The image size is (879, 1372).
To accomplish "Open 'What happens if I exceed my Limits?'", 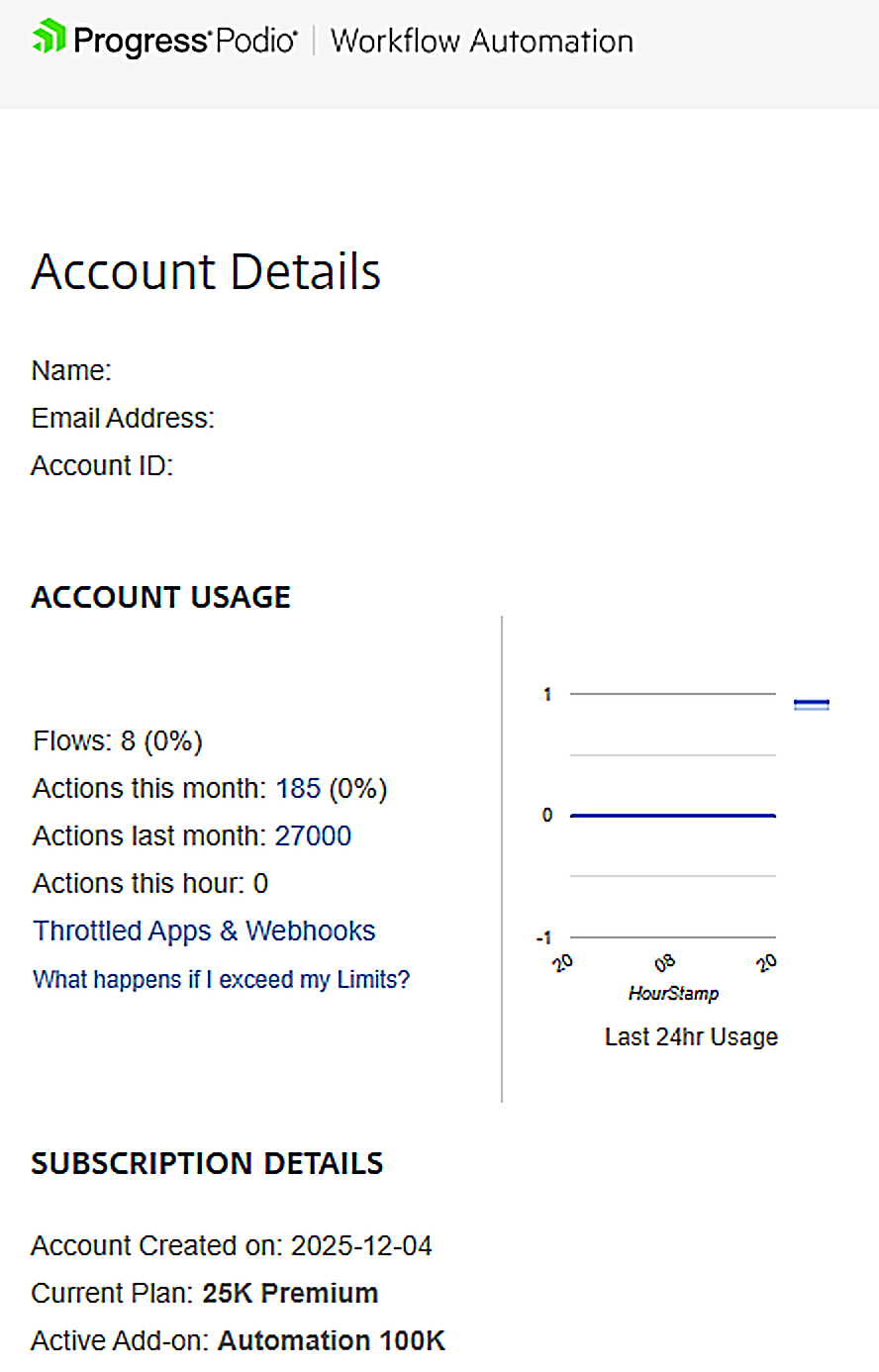I will coord(221,980).
